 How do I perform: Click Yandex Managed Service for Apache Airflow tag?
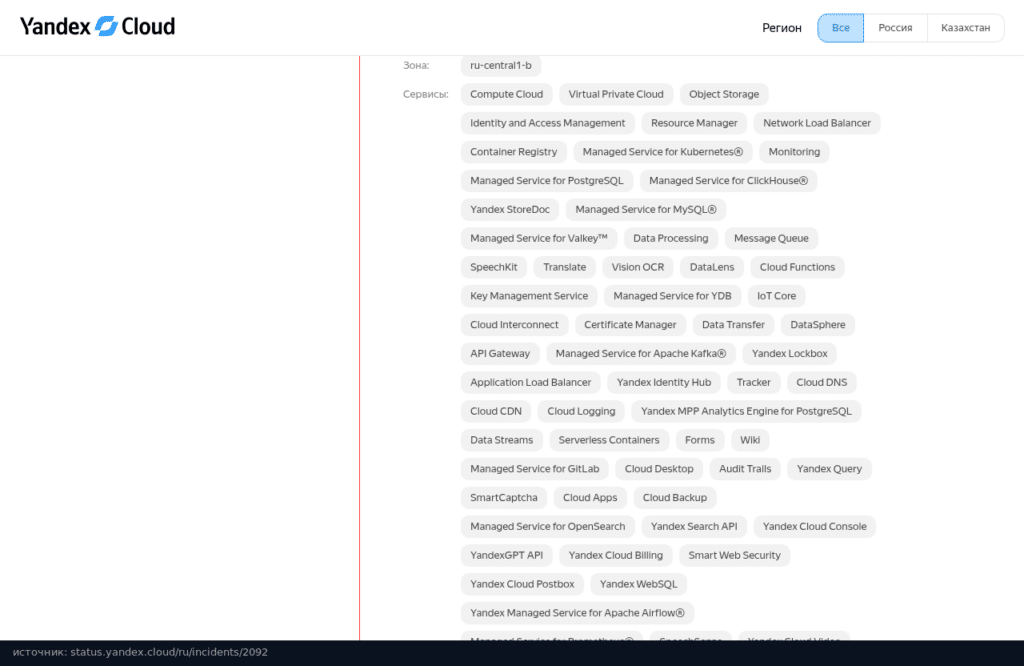(577, 612)
